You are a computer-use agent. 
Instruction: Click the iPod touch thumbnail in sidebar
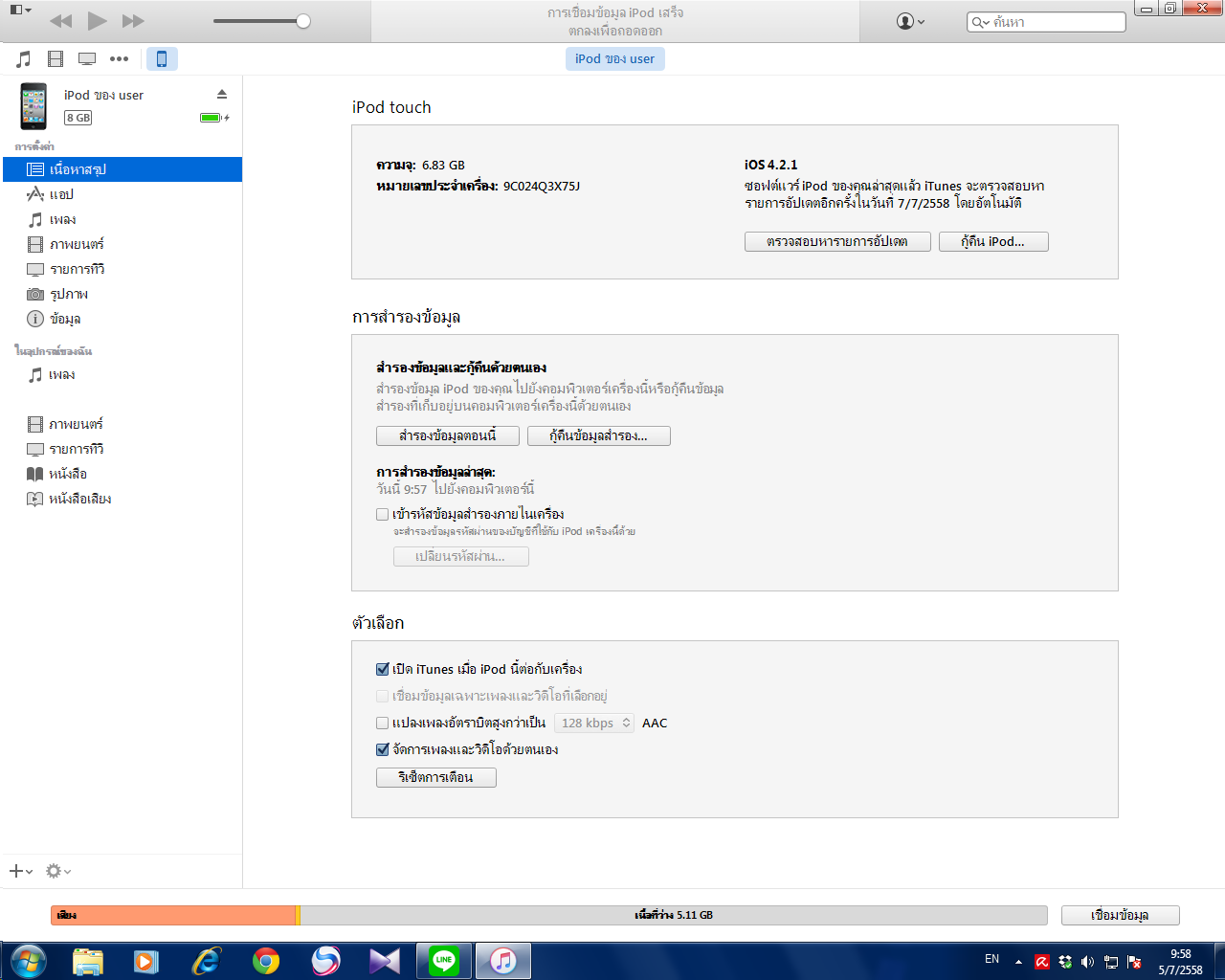point(33,106)
